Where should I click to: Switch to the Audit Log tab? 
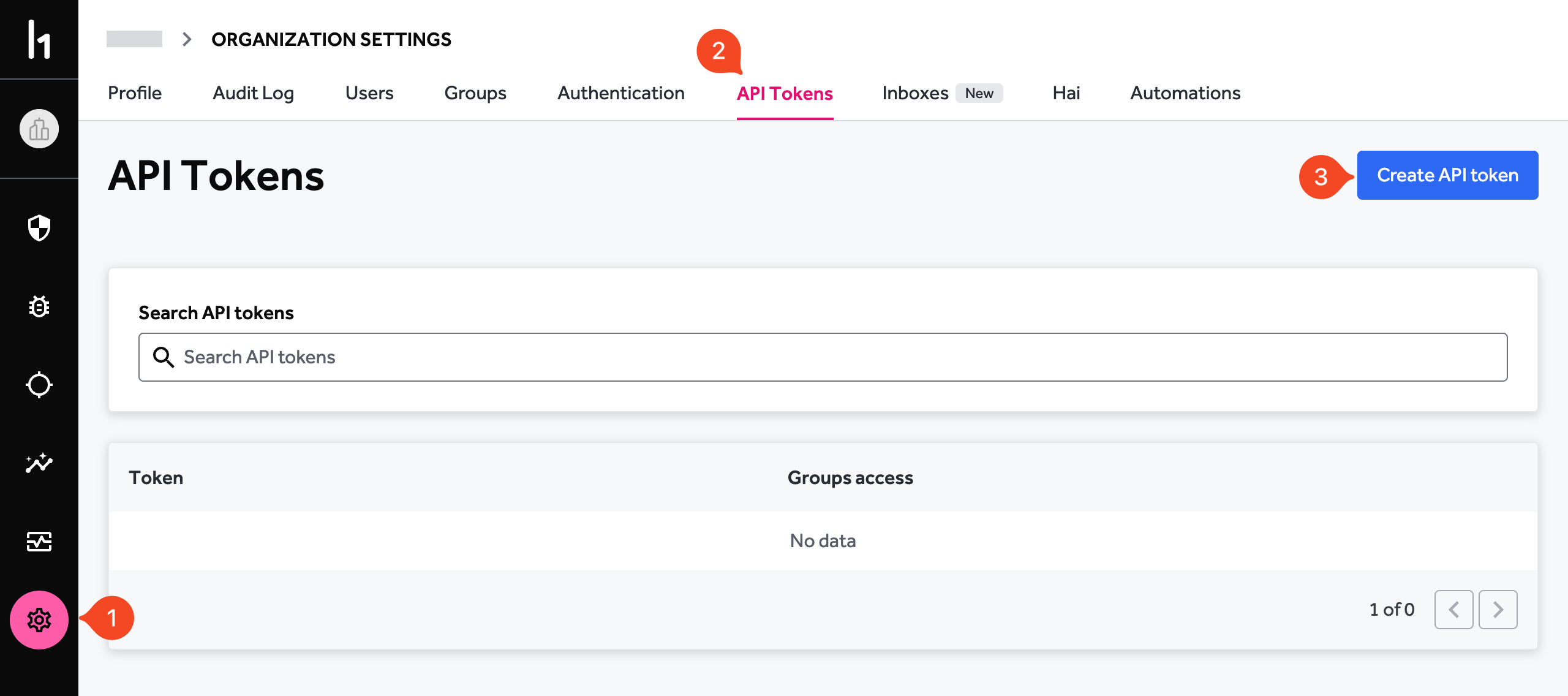click(x=254, y=93)
